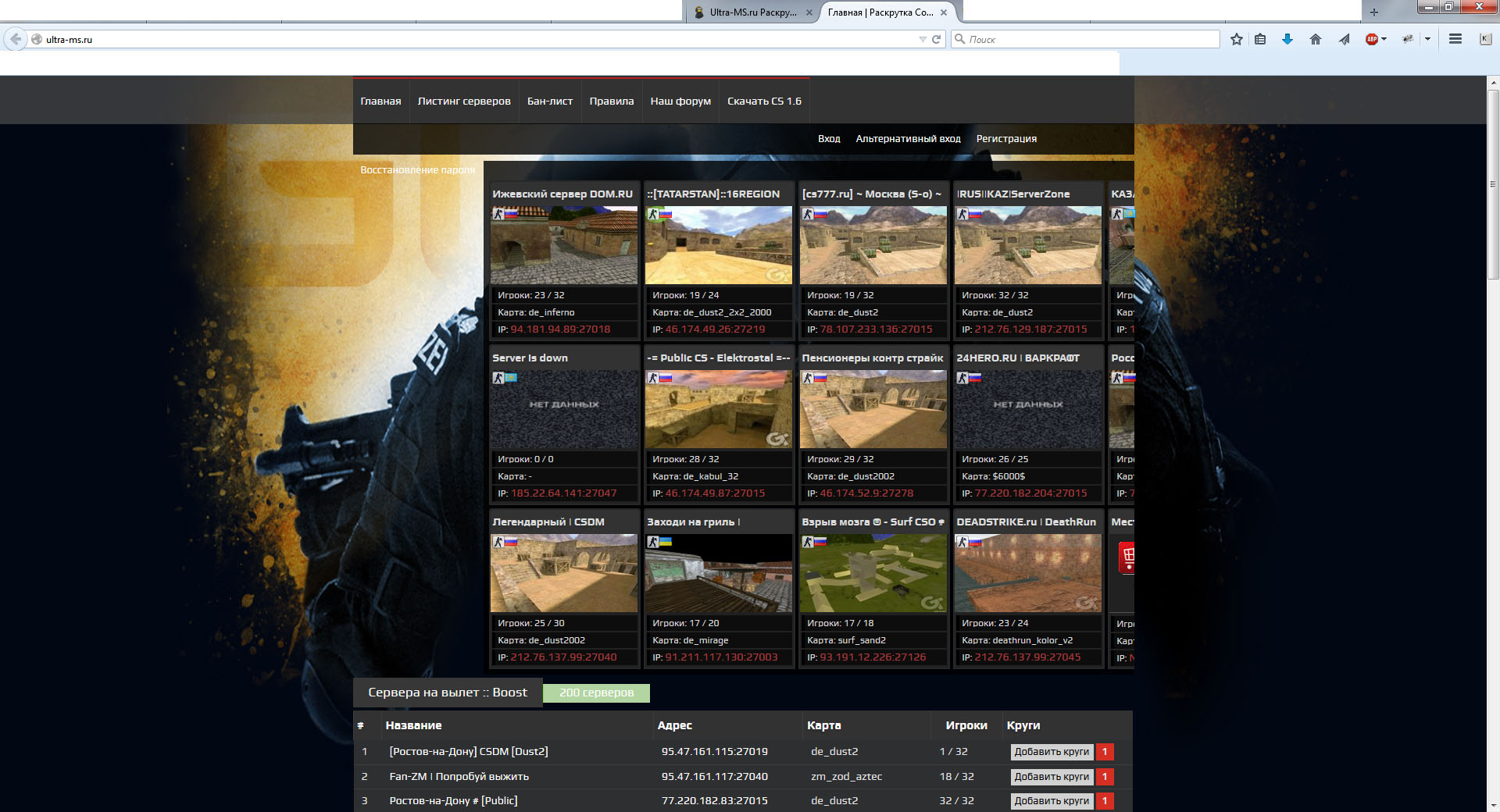Open the Бан-лист menu item
This screenshot has width=1500, height=812.
[x=550, y=101]
